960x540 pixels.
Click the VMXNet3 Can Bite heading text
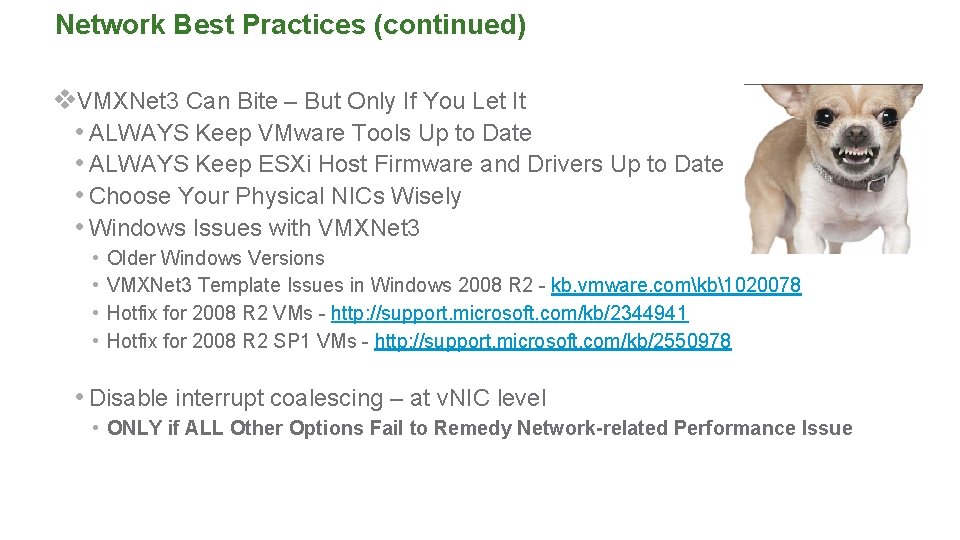coord(301,101)
